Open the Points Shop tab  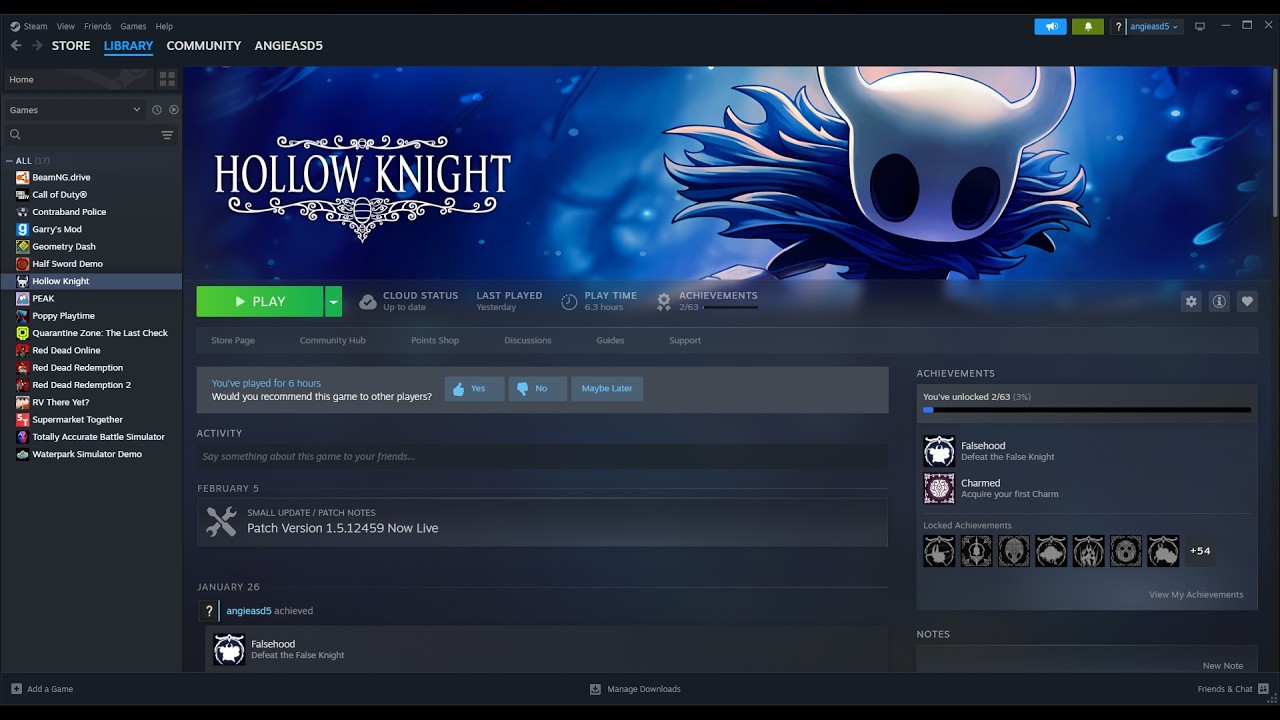click(435, 340)
